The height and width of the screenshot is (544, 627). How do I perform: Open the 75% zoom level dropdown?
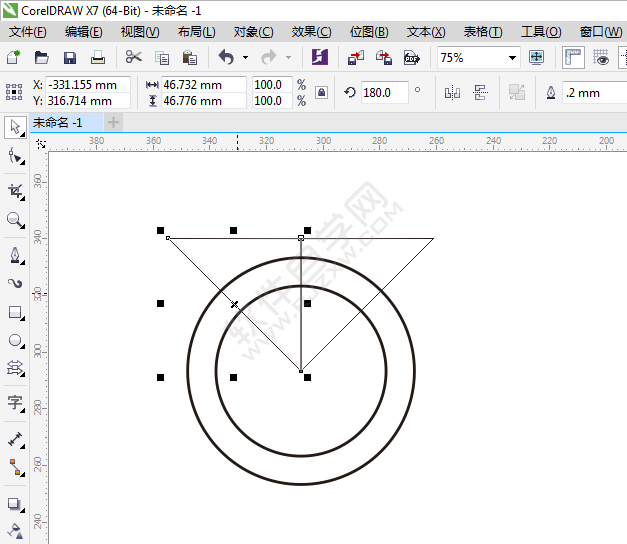click(512, 58)
